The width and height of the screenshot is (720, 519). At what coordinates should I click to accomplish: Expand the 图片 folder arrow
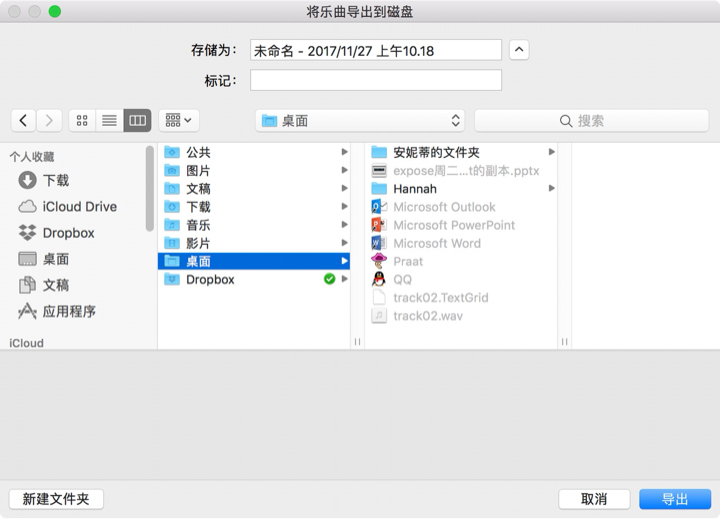pos(344,170)
